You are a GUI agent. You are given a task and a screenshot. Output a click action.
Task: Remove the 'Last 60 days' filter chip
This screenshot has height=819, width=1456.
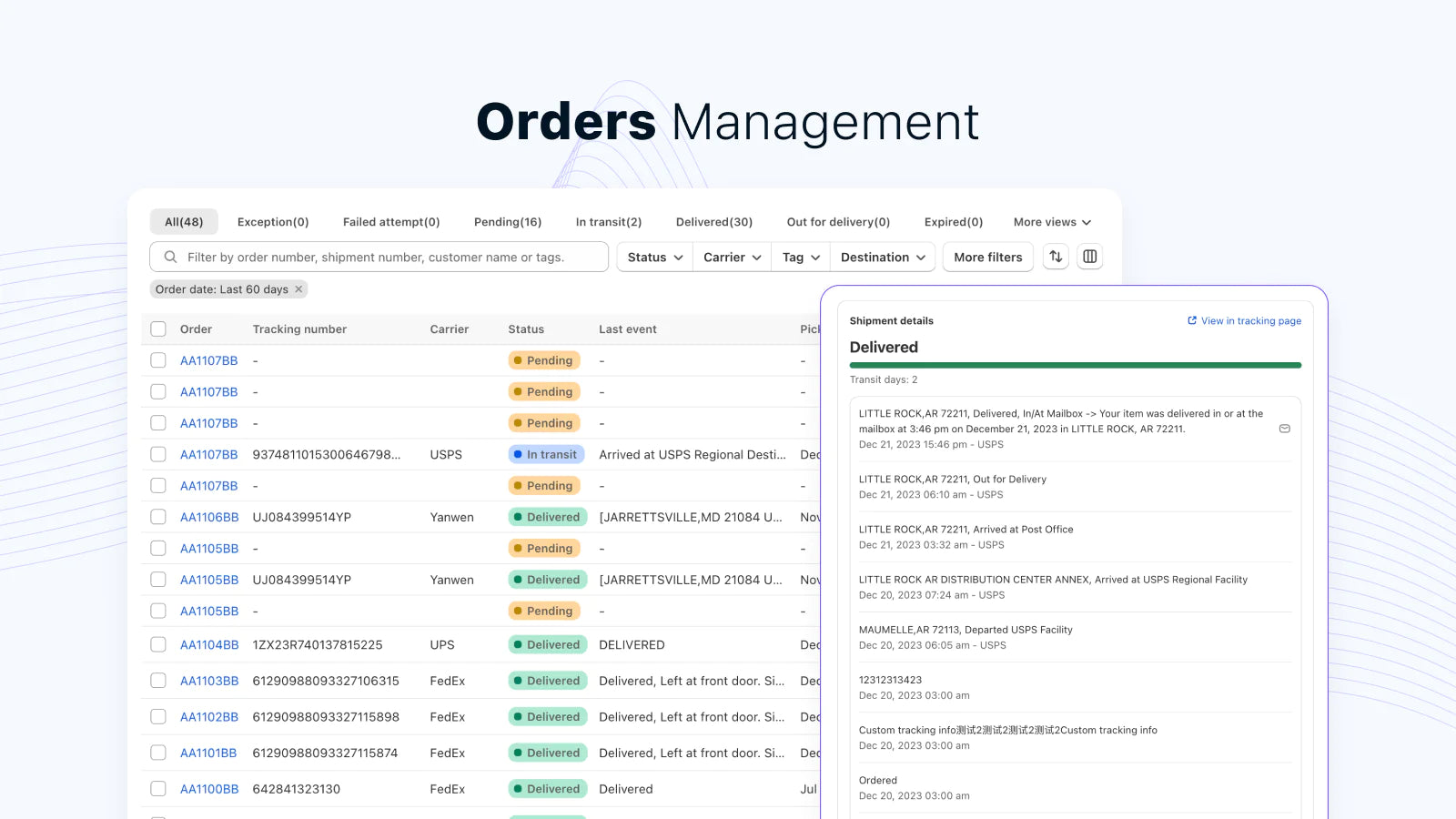(298, 288)
